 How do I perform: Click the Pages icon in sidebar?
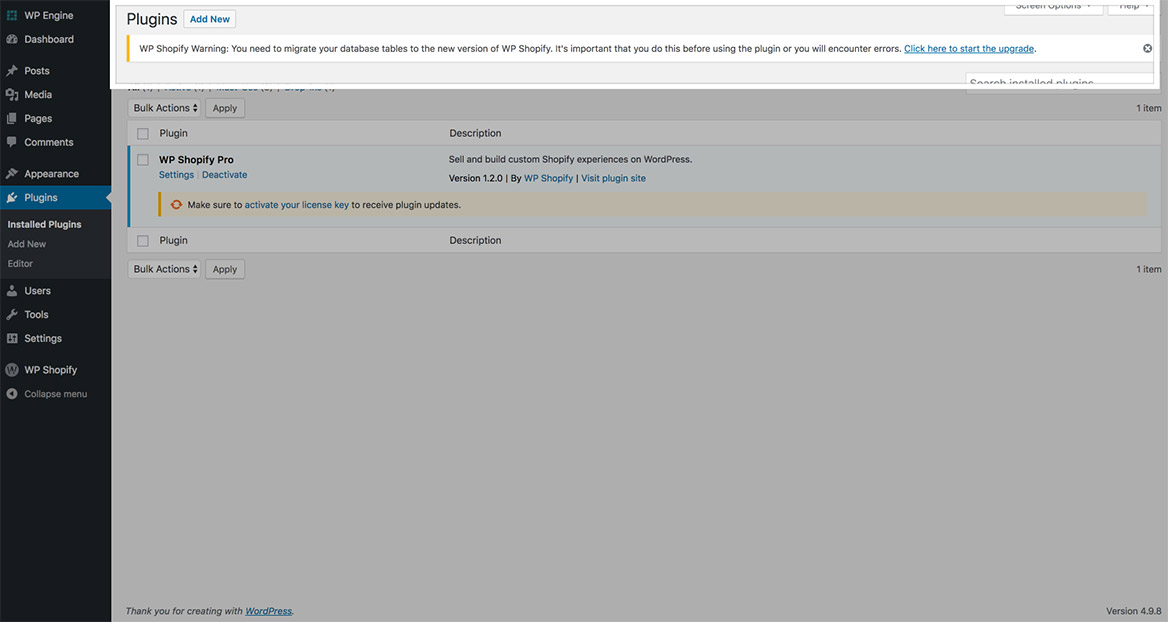click(12, 118)
